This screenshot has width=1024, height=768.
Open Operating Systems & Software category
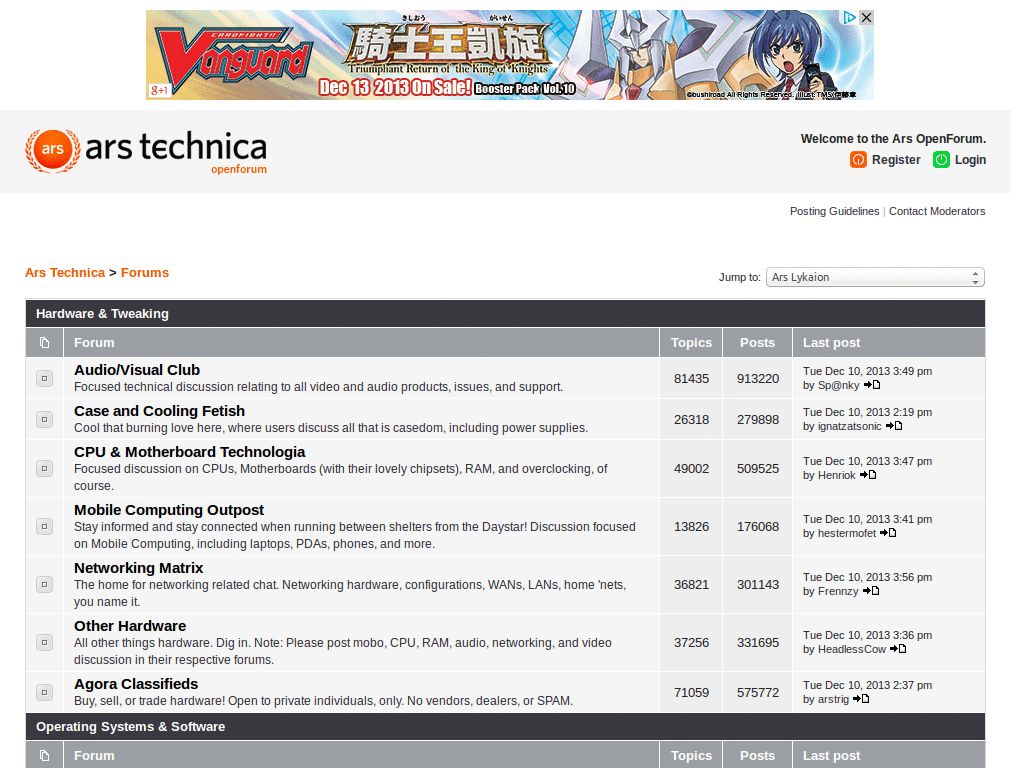(131, 727)
